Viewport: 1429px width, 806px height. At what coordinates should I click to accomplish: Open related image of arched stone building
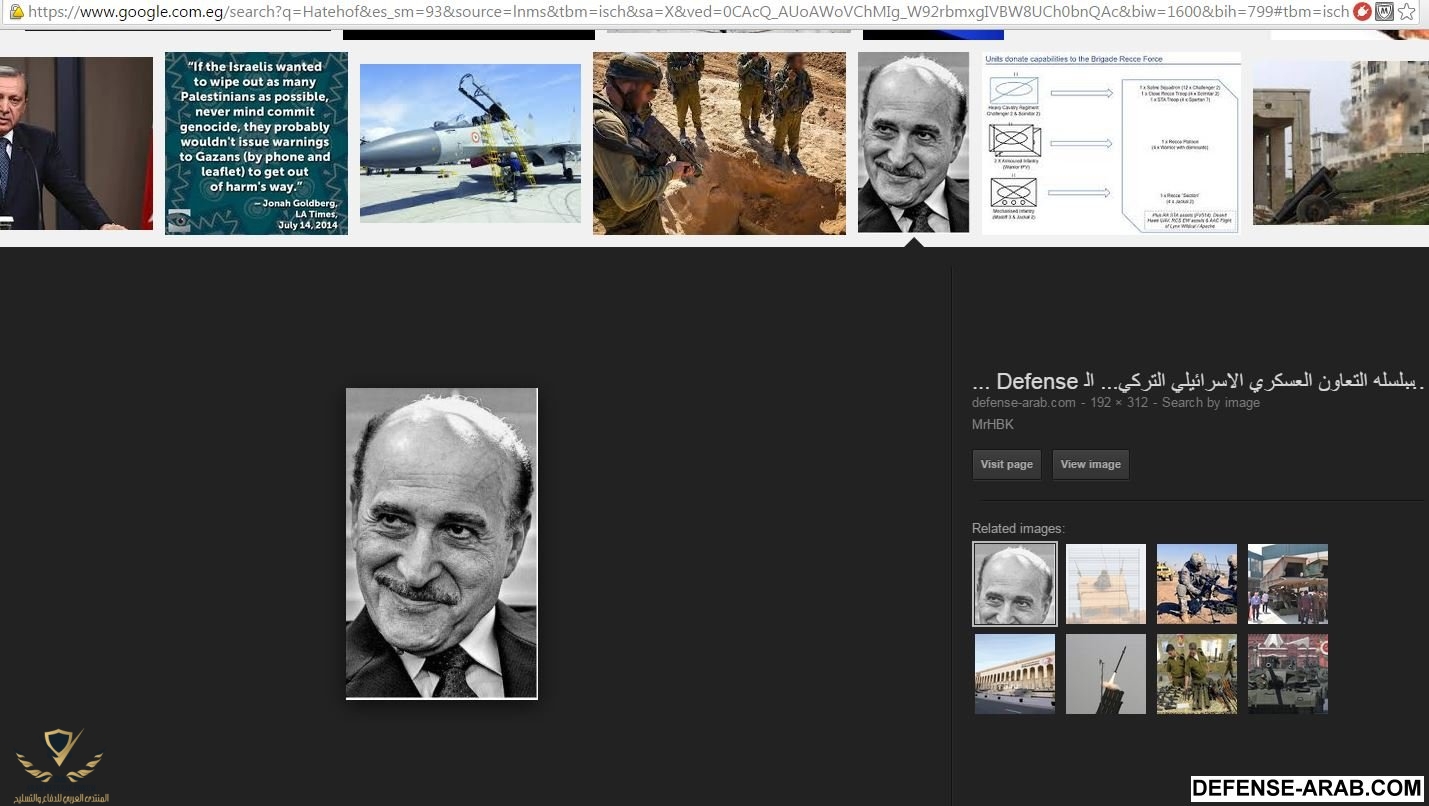click(1014, 674)
